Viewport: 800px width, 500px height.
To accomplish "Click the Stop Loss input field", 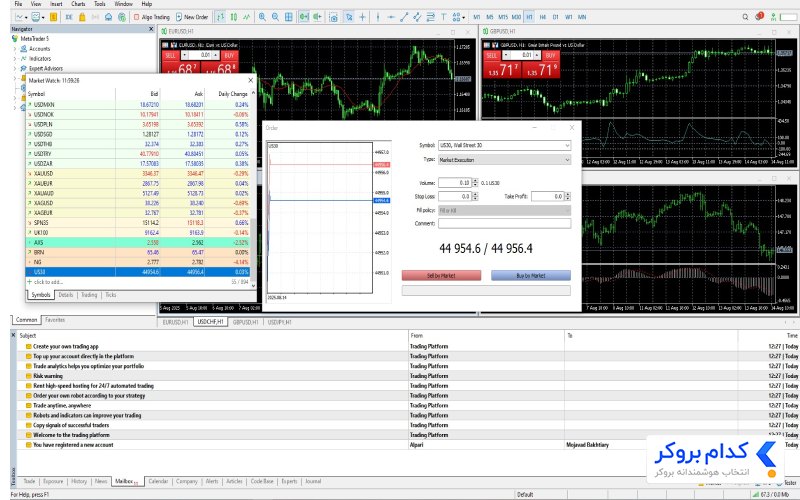I will (455, 196).
